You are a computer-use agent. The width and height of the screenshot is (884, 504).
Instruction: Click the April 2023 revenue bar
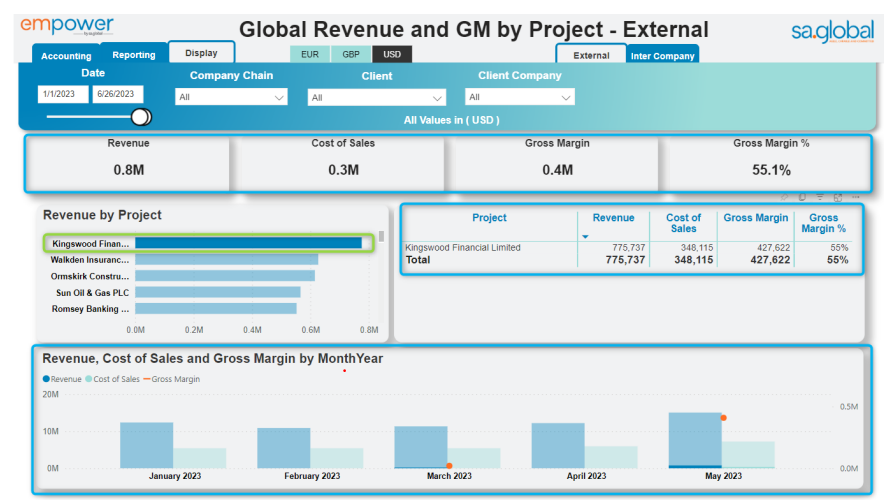[x=558, y=445]
